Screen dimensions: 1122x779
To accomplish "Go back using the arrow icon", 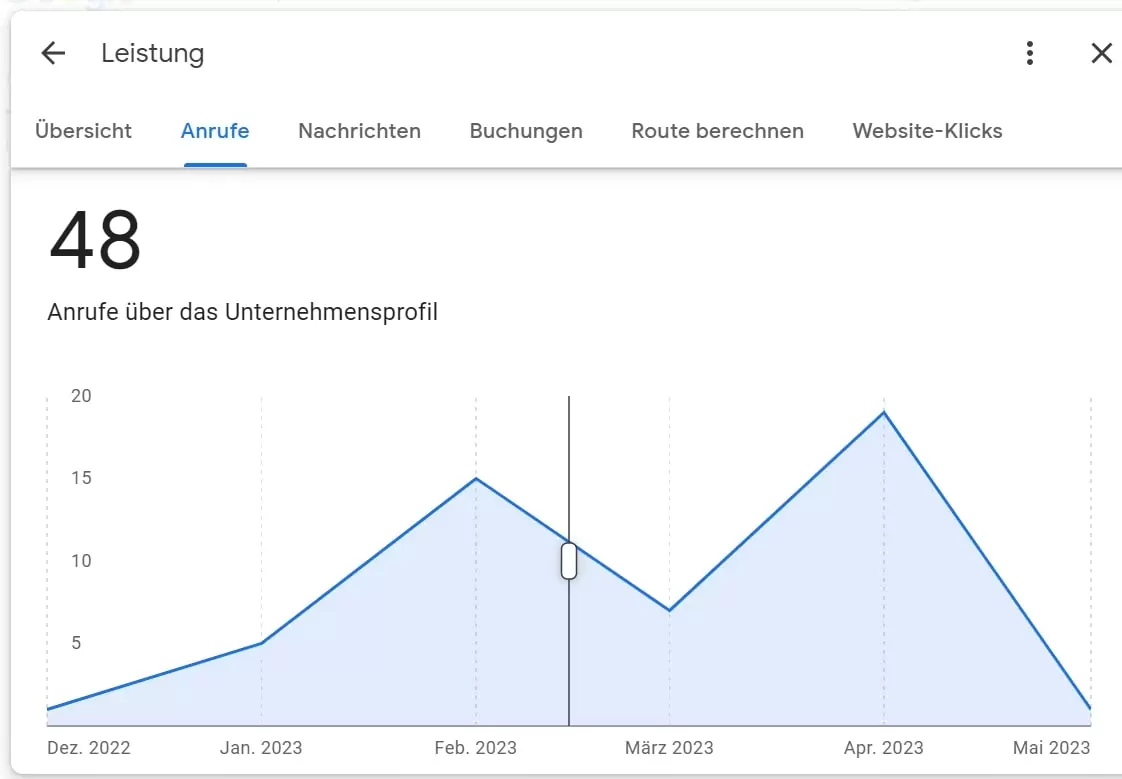I will tap(51, 53).
